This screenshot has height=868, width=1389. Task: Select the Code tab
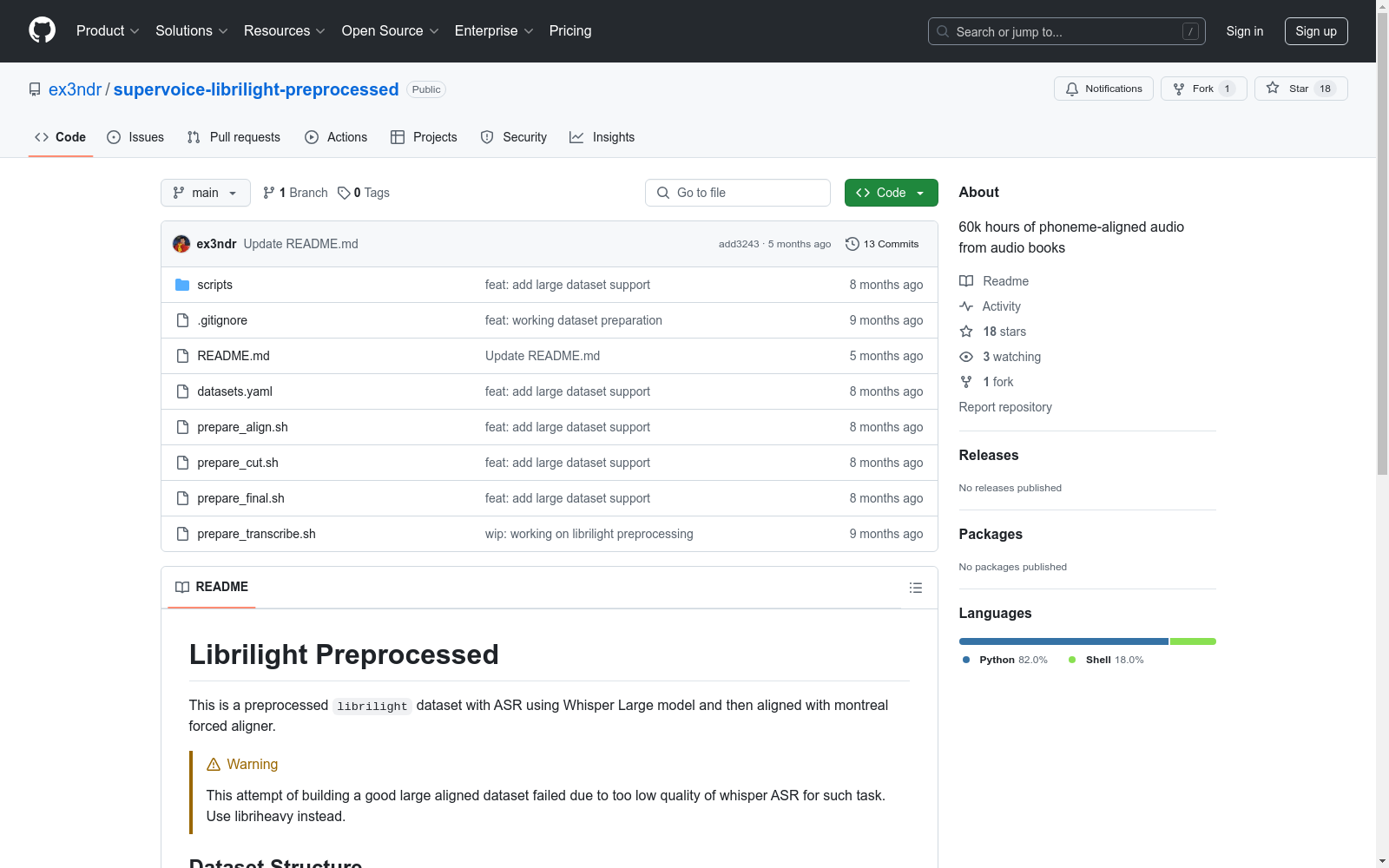point(61,137)
